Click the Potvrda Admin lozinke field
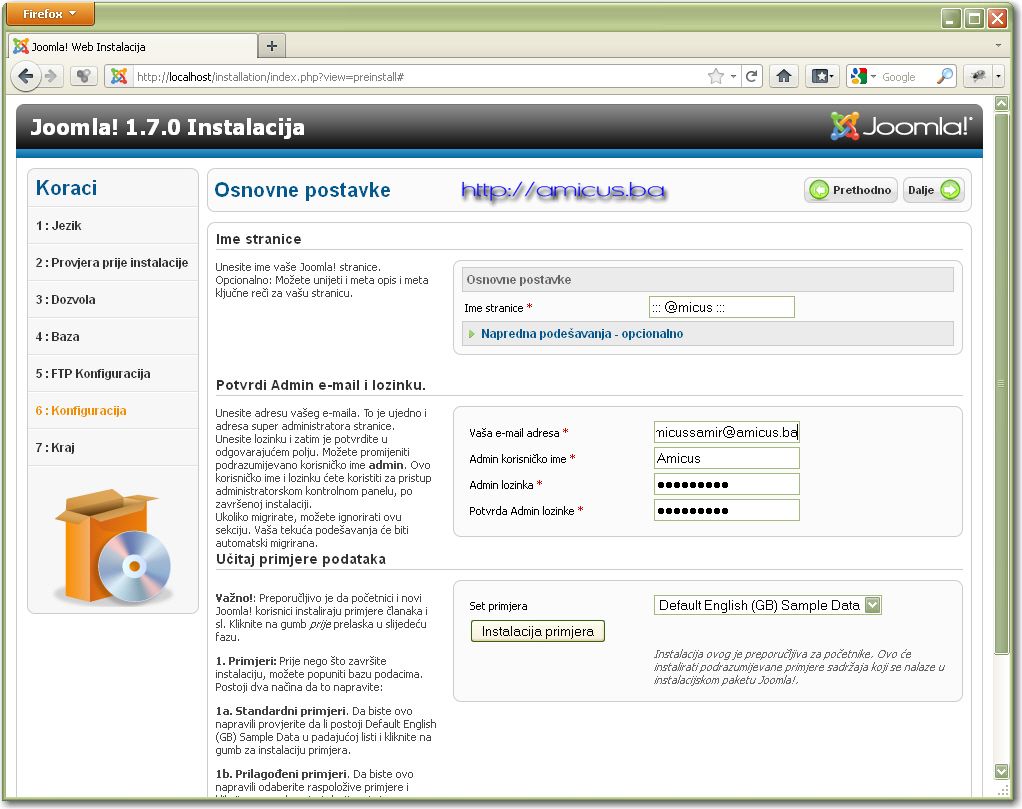Viewport: 1022px width, 809px height. click(x=727, y=510)
